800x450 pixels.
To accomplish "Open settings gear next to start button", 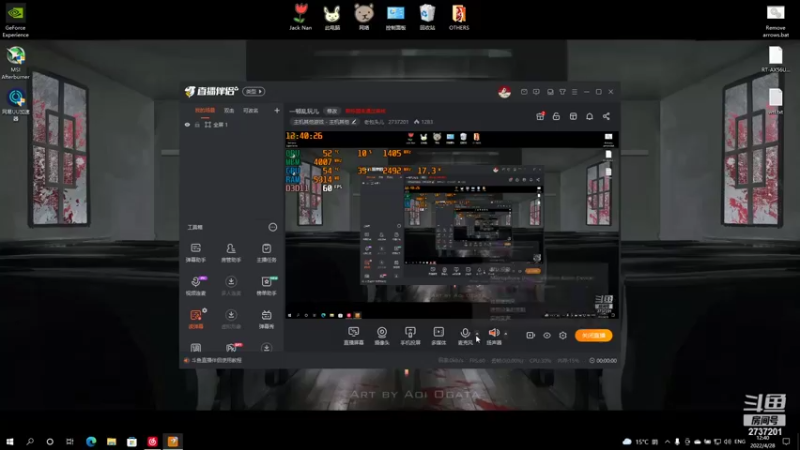I will point(563,335).
